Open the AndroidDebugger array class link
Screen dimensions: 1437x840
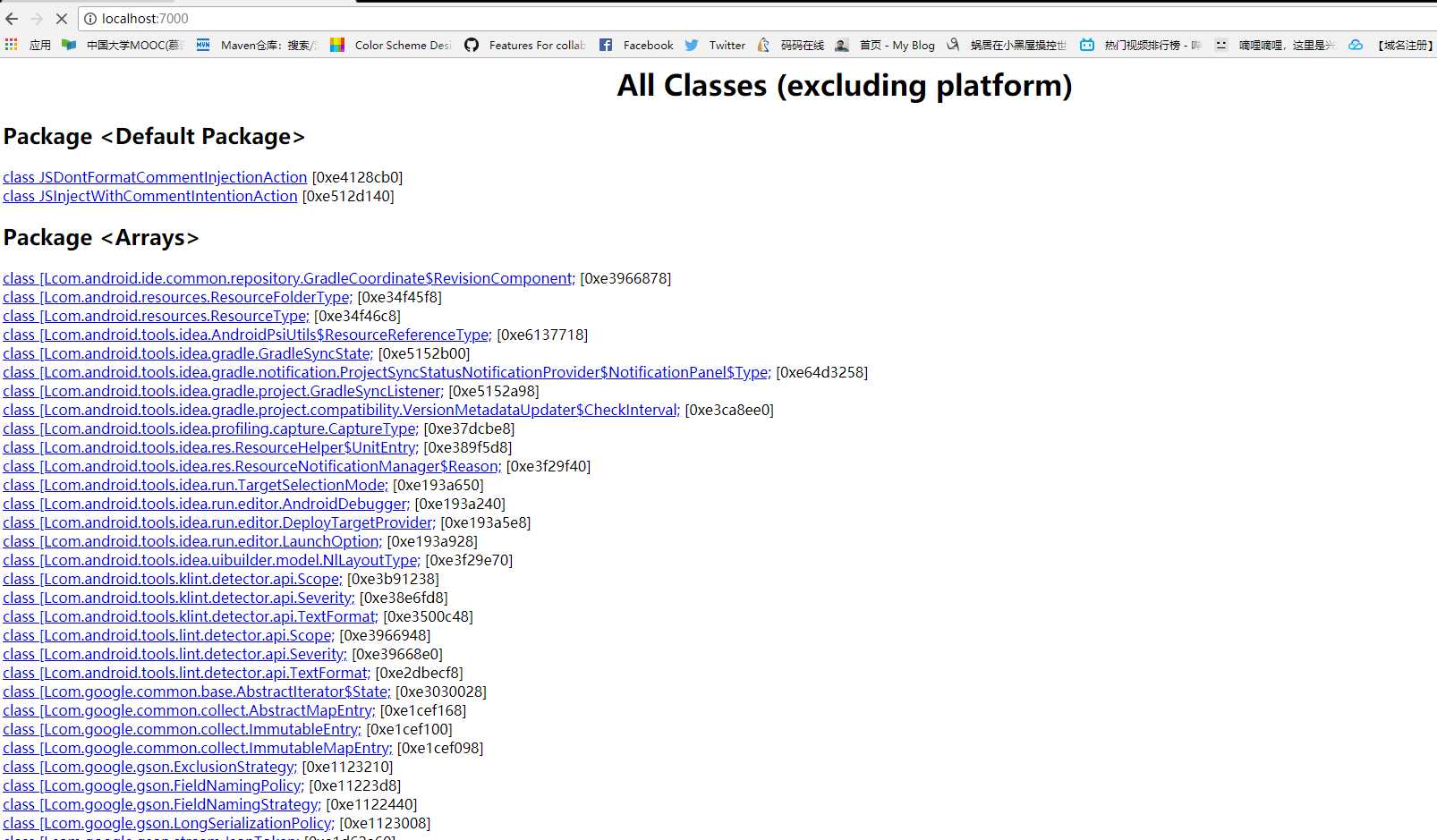[x=207, y=504]
